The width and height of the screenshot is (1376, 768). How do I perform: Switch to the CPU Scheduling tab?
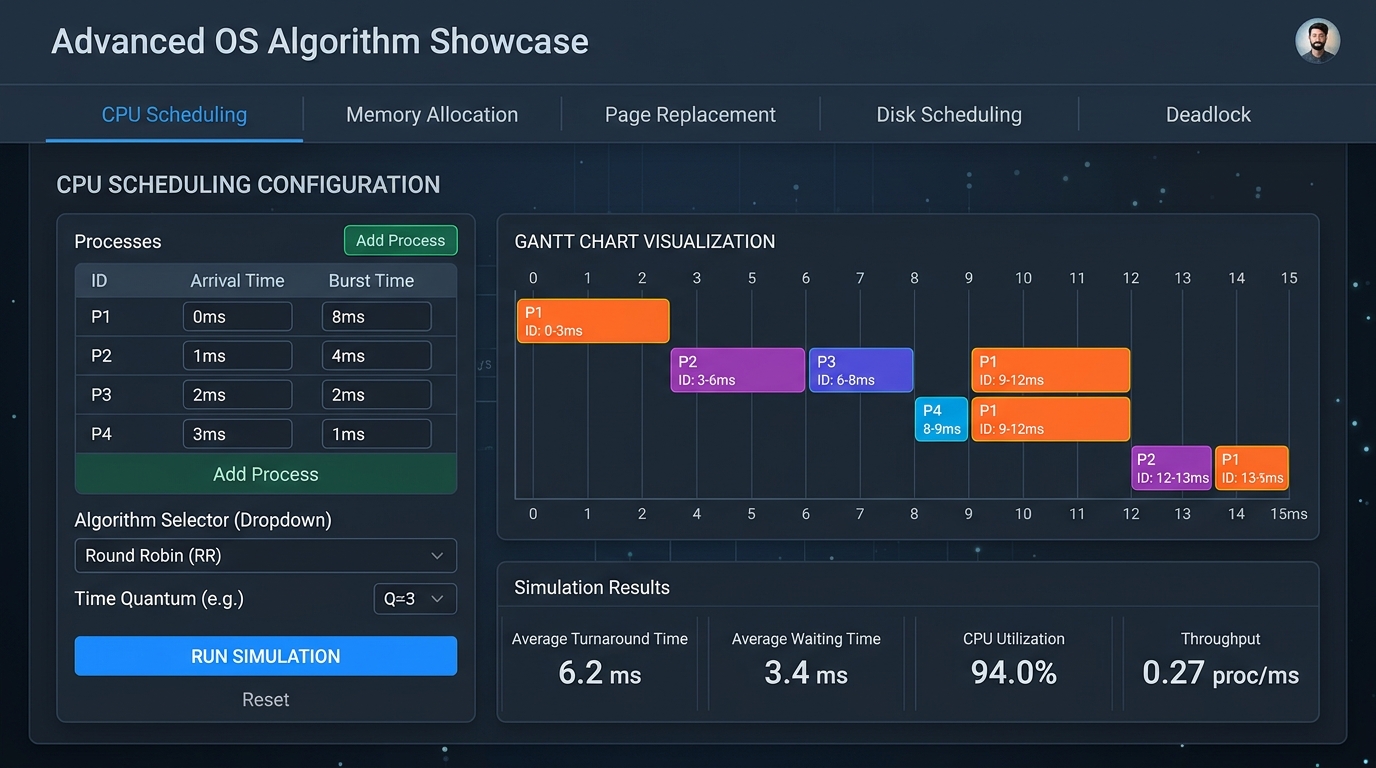[174, 114]
